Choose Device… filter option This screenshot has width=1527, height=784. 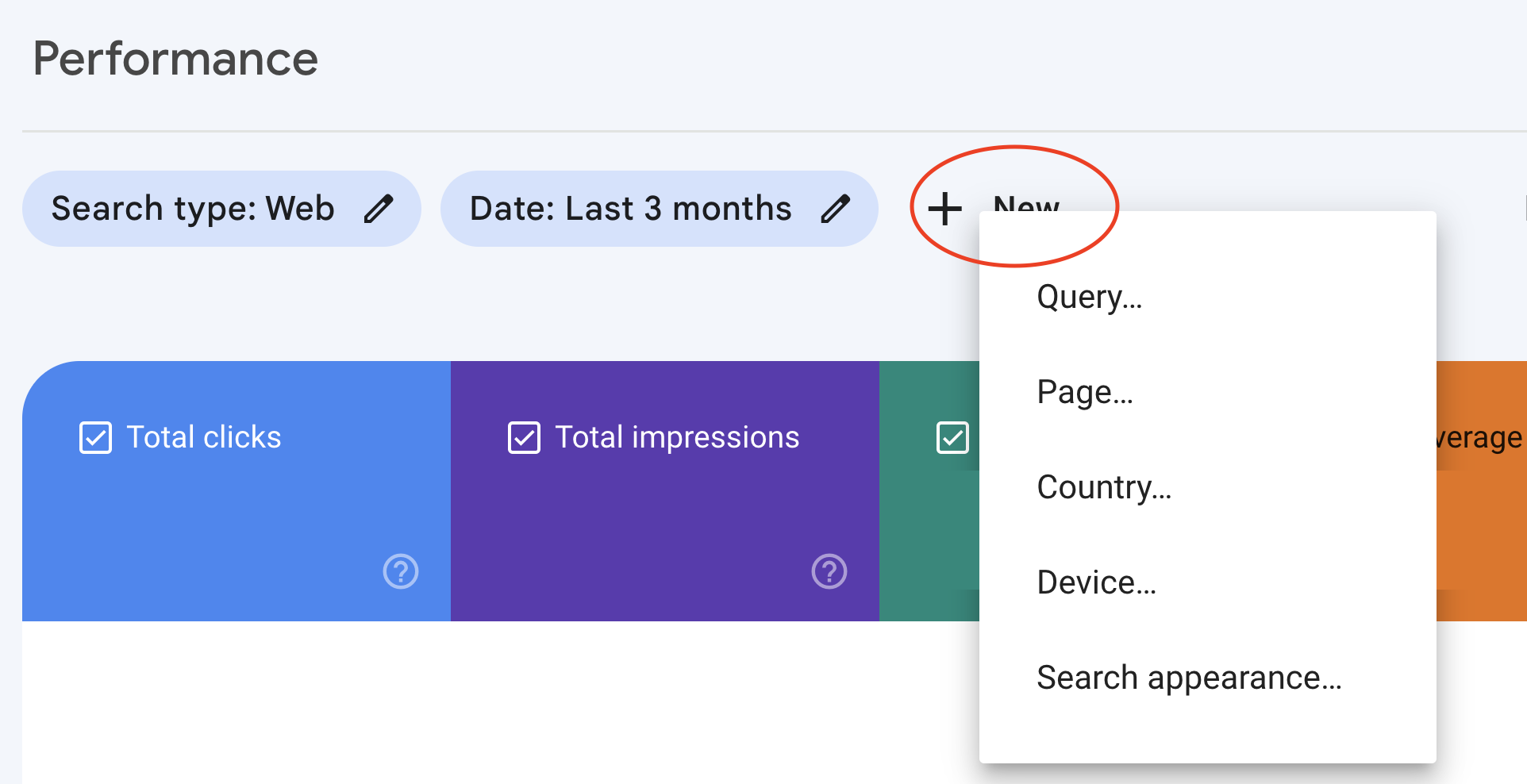tap(1207, 583)
